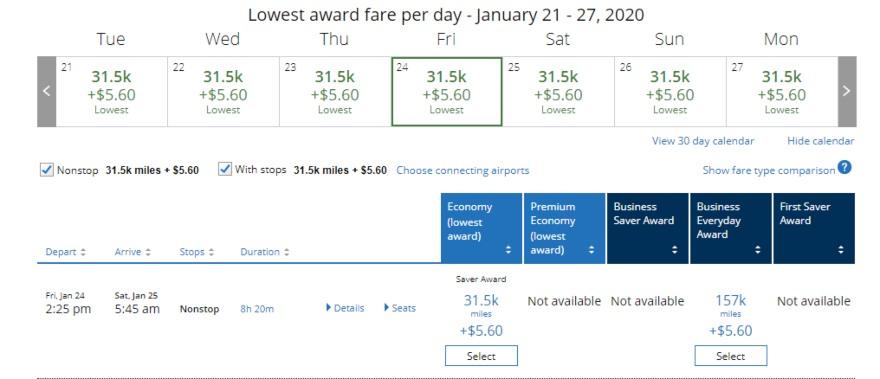Uncheck the Nonstop checkbox
This screenshot has width=880, height=379.
47,170
